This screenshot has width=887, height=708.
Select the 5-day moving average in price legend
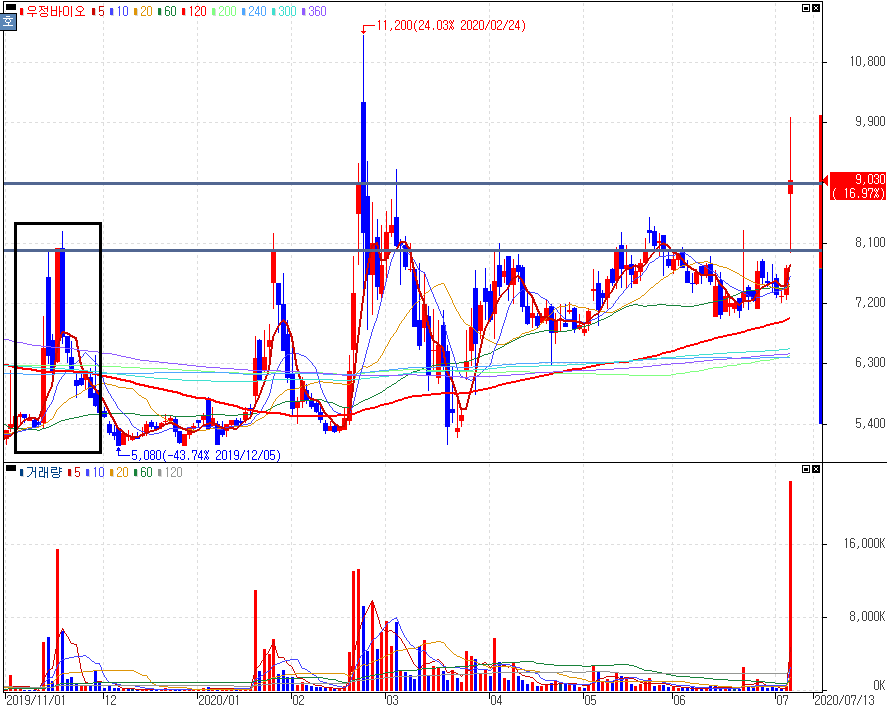pos(98,11)
